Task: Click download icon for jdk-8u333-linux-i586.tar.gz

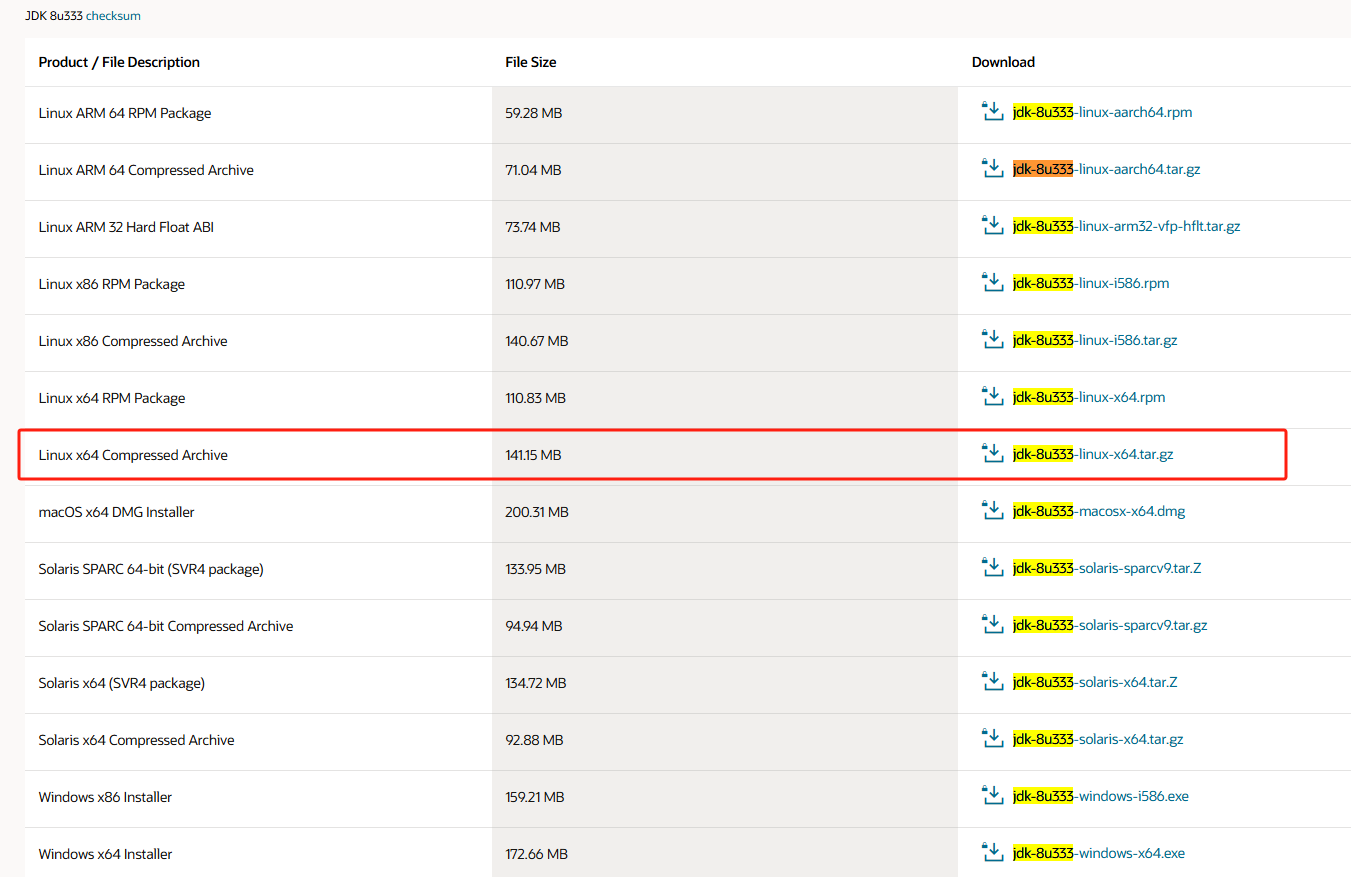Action: coord(992,340)
